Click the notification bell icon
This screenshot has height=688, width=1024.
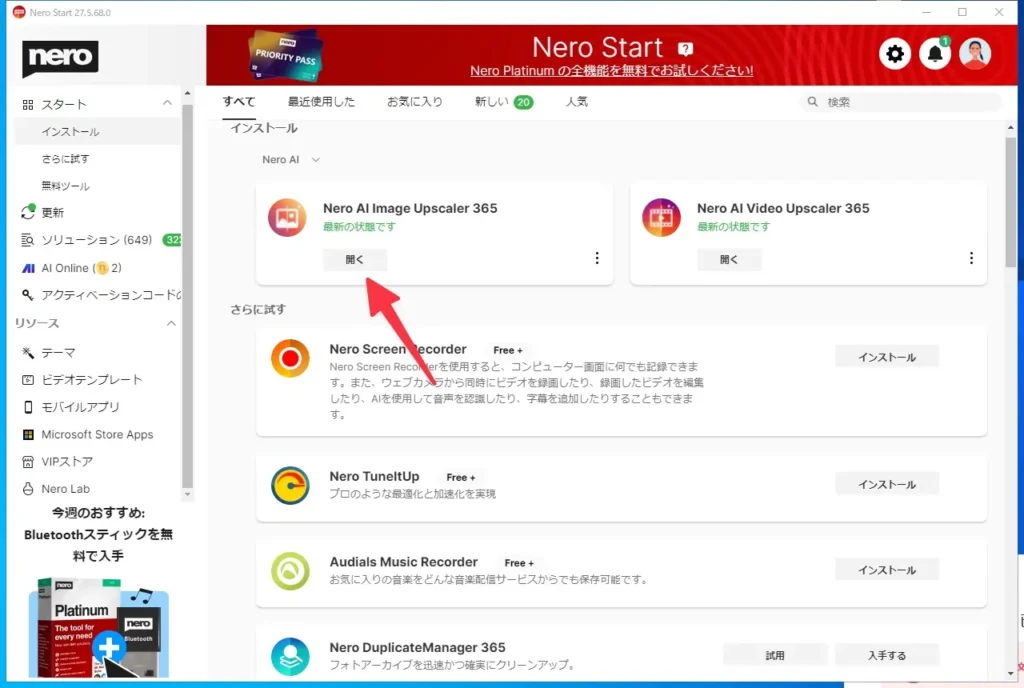[x=935, y=54]
